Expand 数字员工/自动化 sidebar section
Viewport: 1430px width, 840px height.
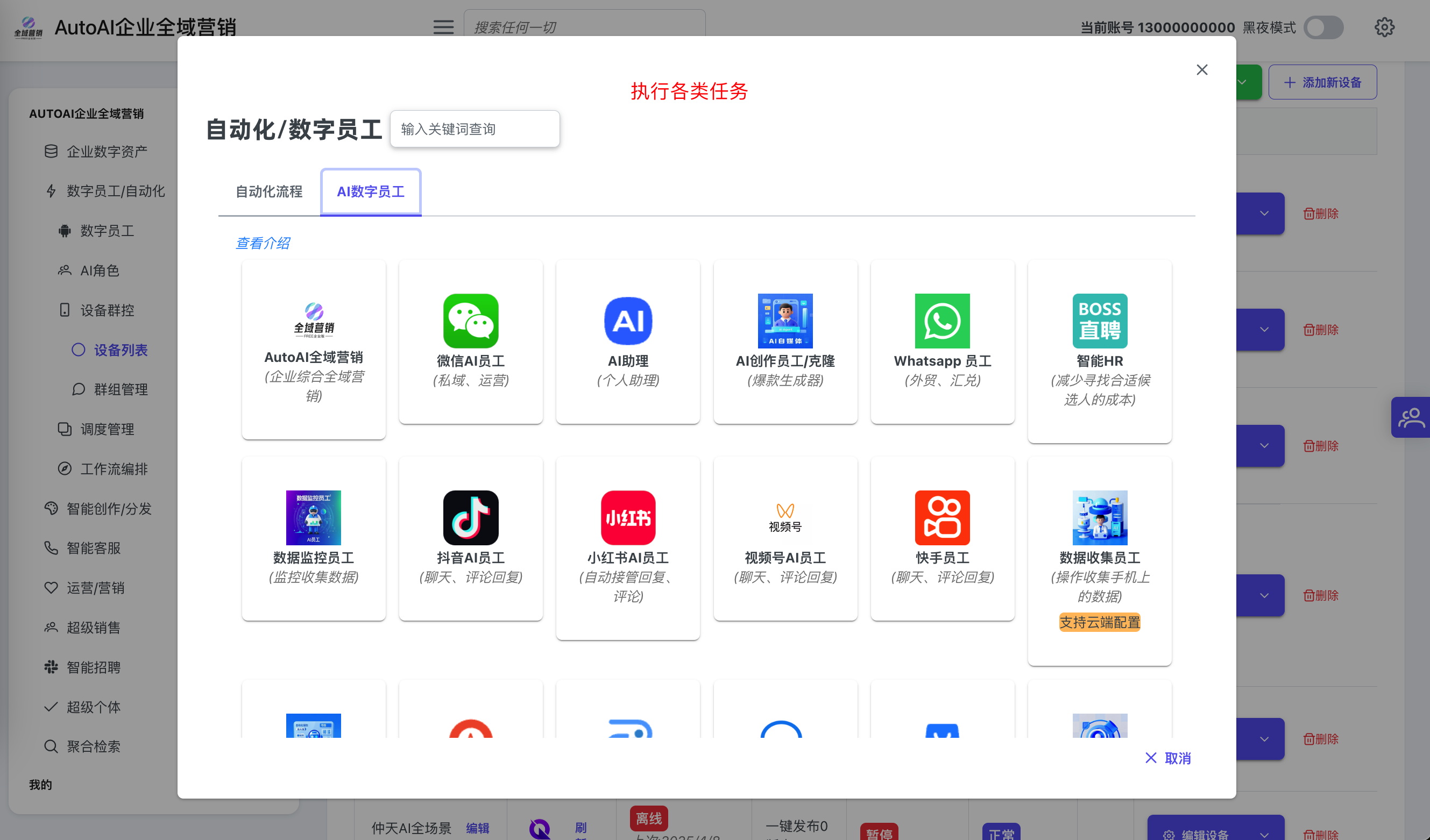coord(104,191)
